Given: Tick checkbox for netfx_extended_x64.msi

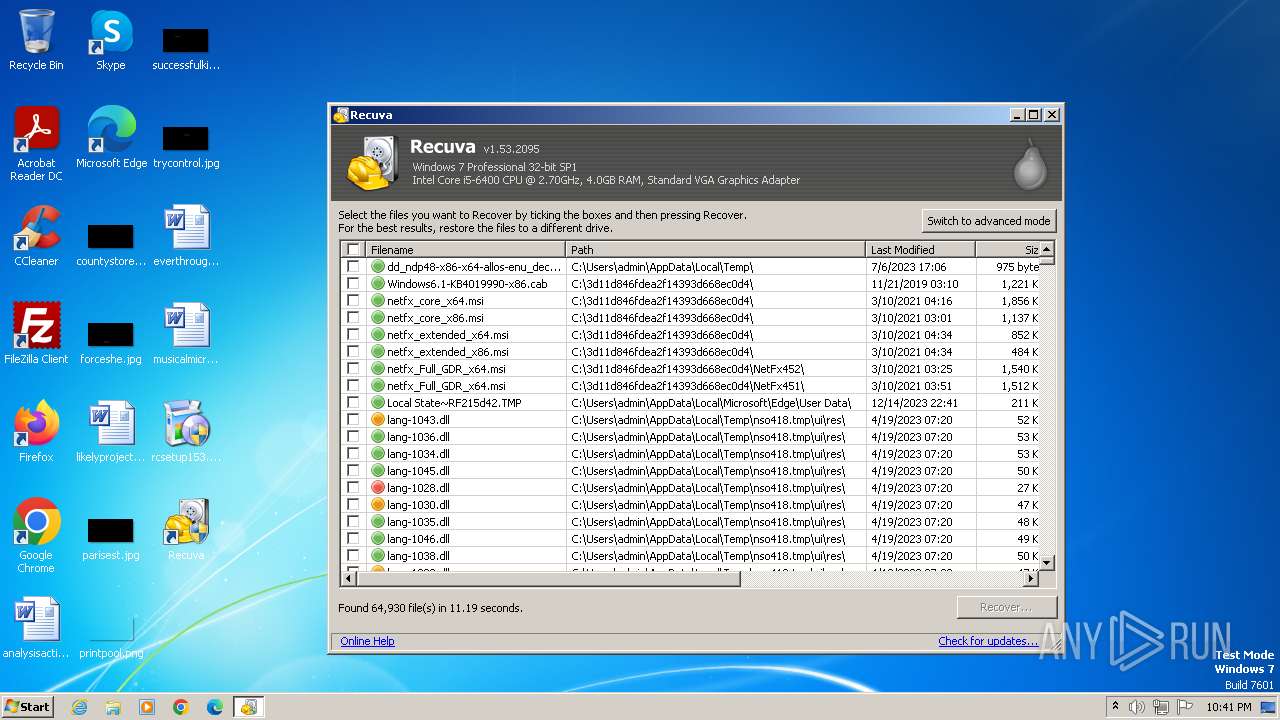Looking at the screenshot, I should click(x=352, y=335).
